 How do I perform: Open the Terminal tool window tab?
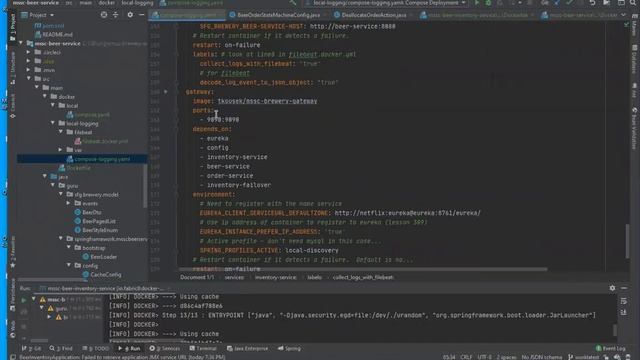point(203,349)
